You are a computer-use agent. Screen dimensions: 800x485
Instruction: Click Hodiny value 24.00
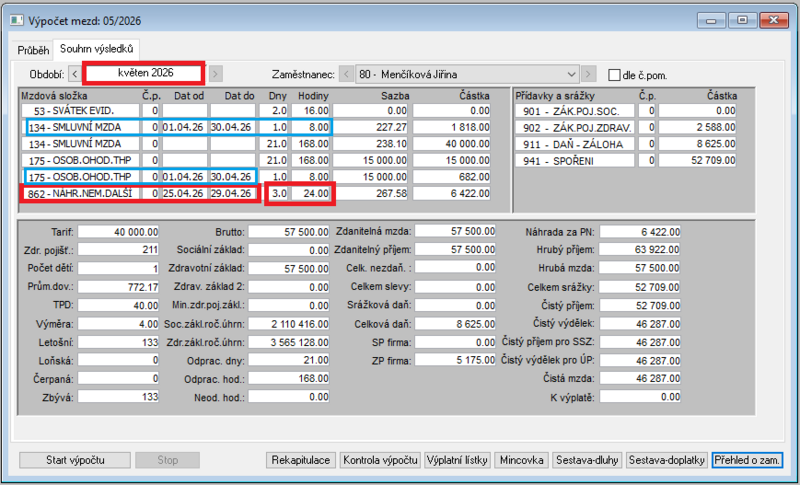point(311,193)
